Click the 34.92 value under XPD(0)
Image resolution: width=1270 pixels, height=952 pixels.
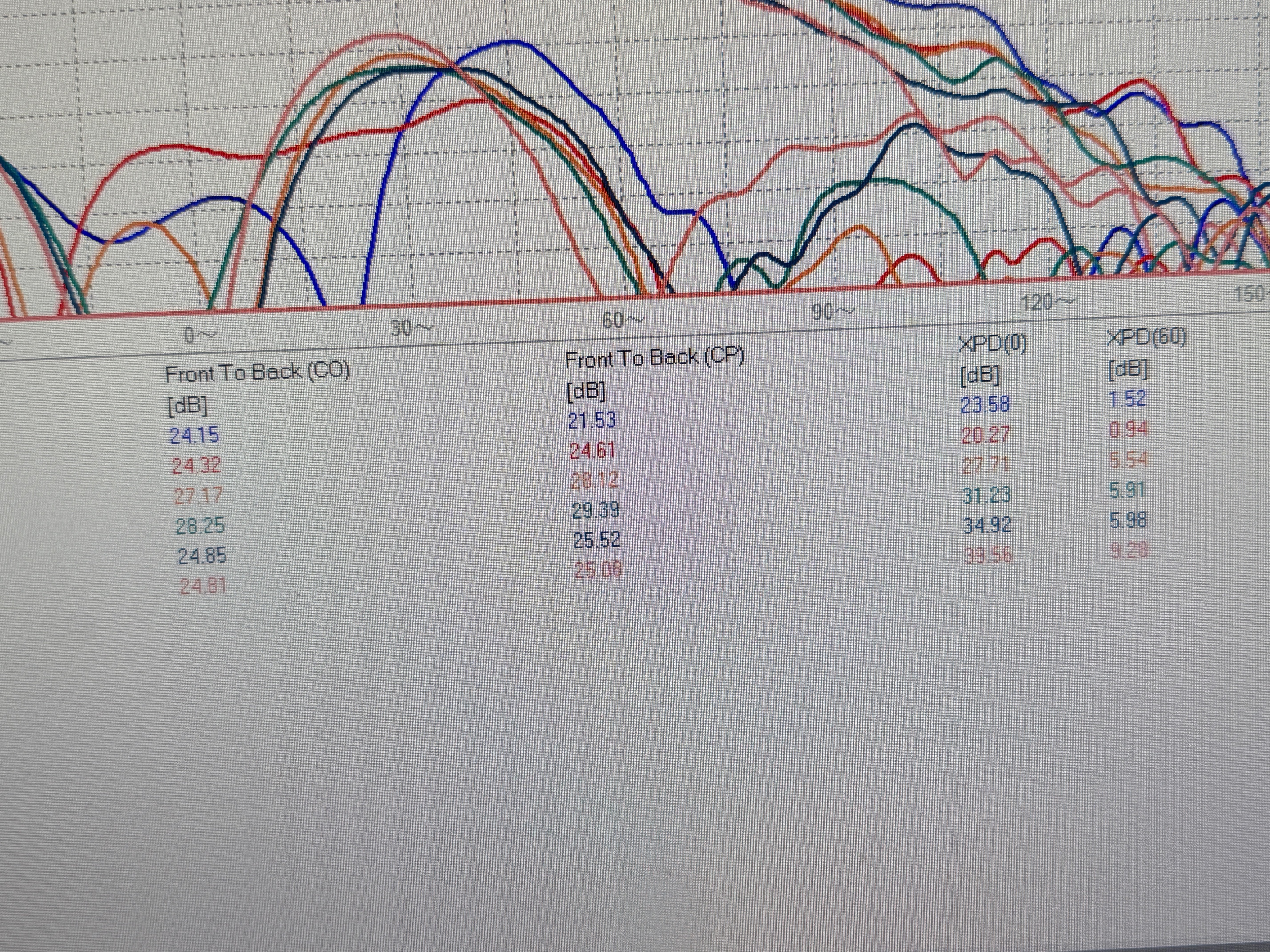(x=988, y=525)
